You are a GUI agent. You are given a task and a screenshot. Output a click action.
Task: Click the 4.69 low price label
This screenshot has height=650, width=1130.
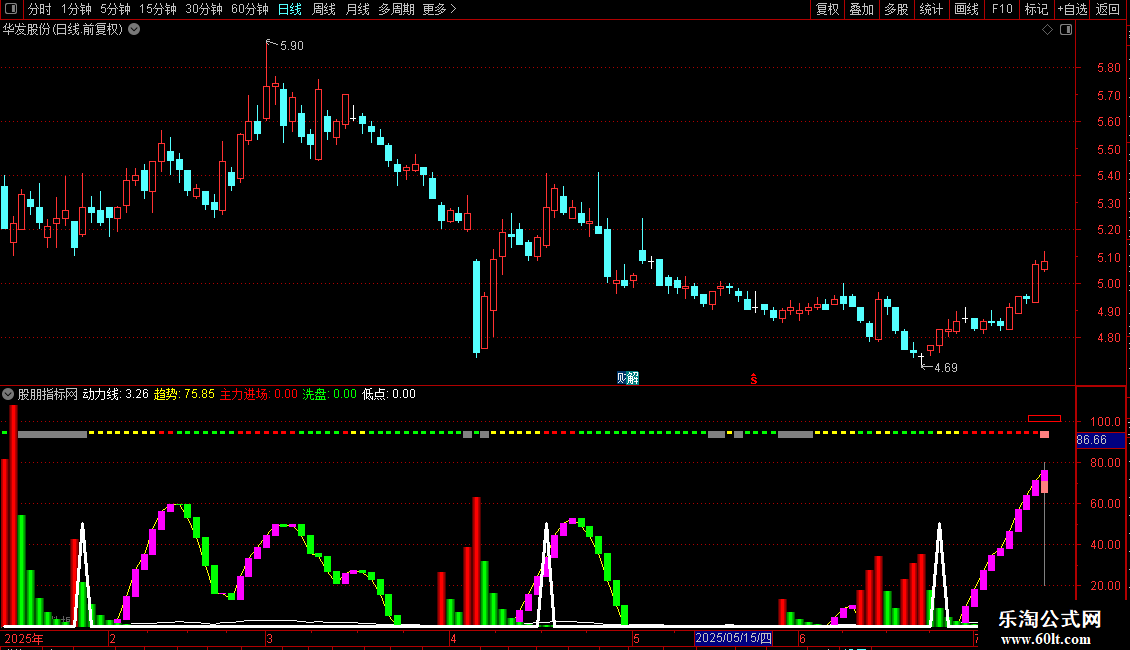(946, 368)
